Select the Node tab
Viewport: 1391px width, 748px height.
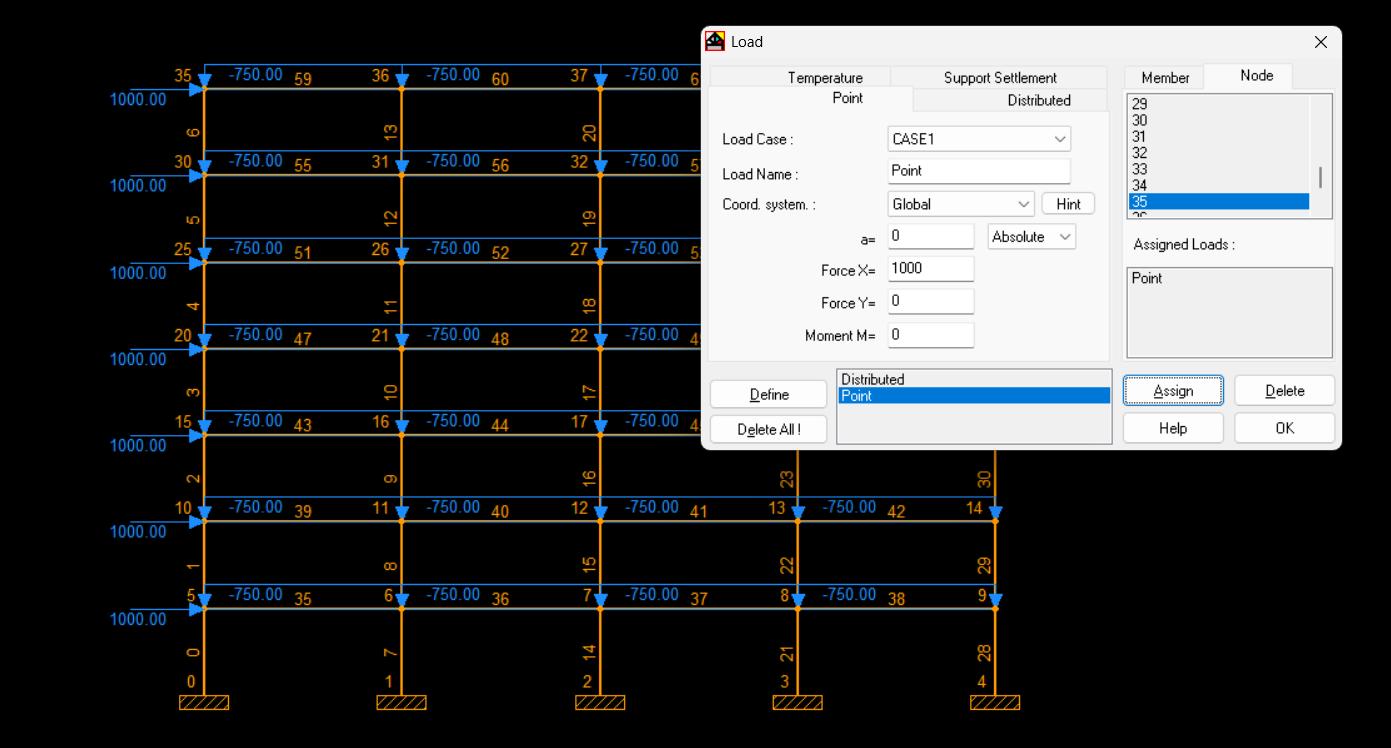tap(1256, 76)
